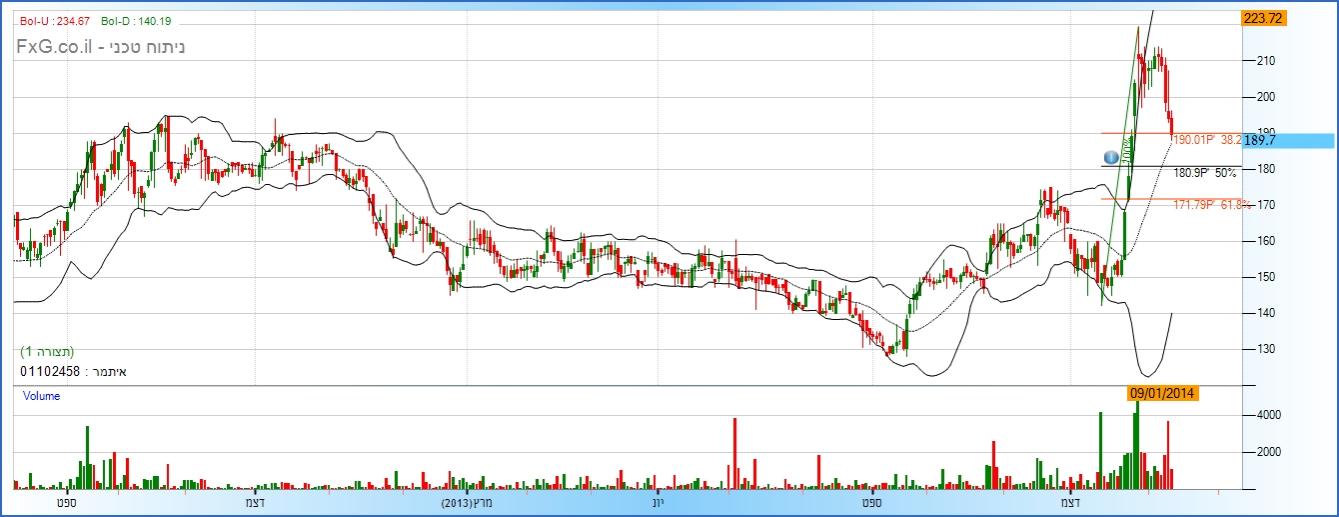Click the orange 223.72 price tag
The image size is (1339, 517).
1263,18
